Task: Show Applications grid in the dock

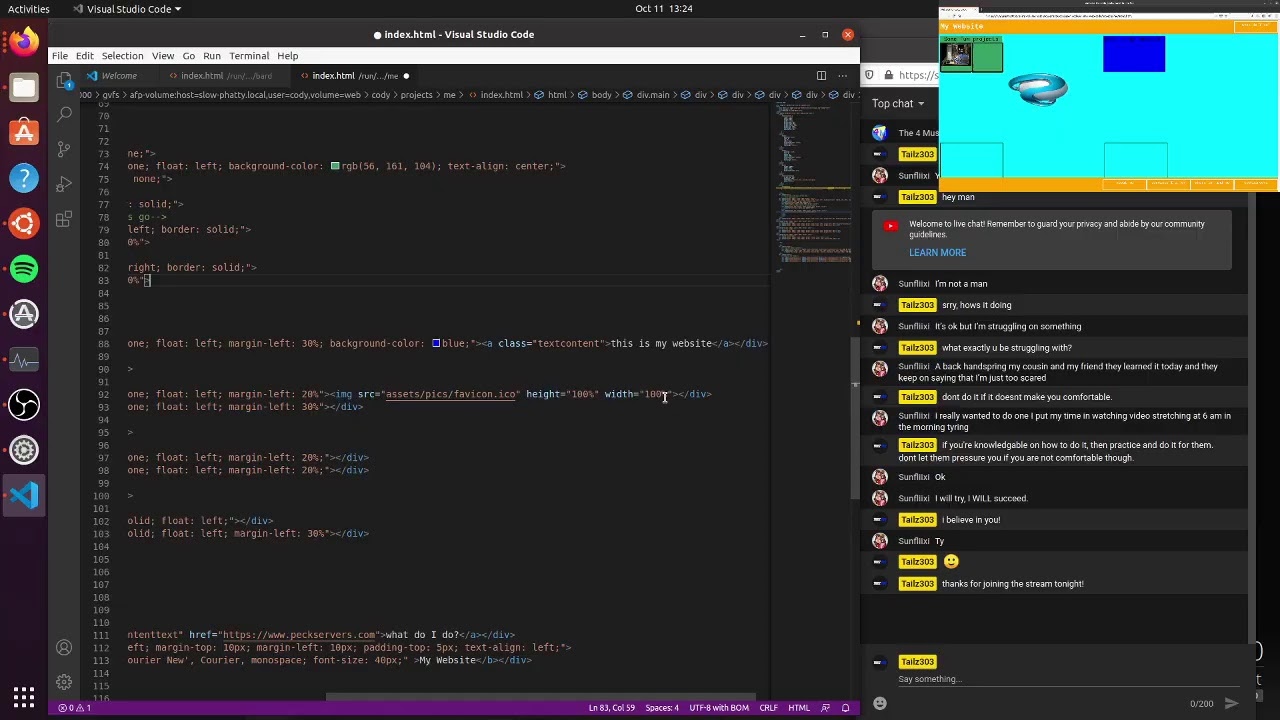Action: click(24, 696)
